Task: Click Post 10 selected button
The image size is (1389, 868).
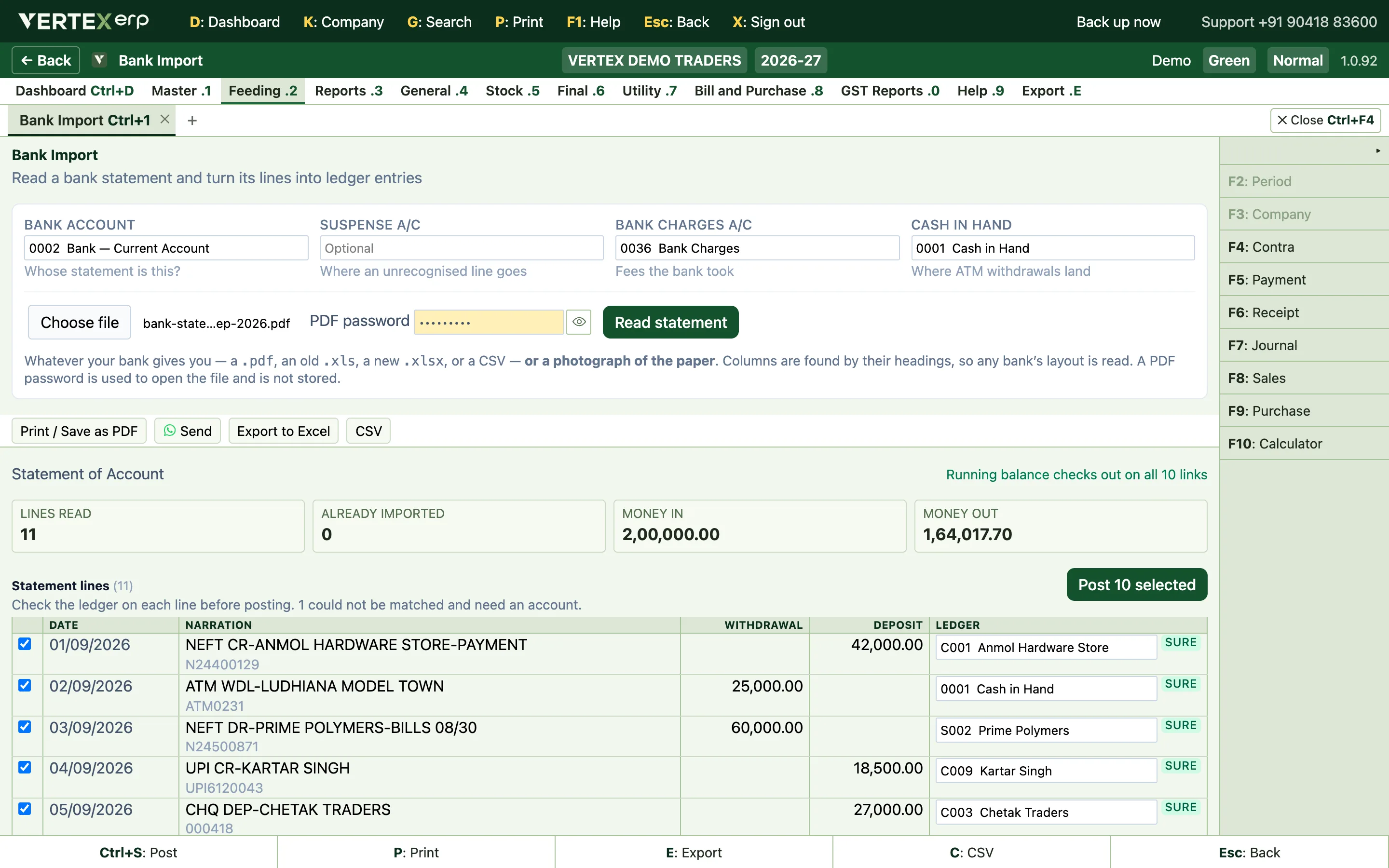Action: [x=1136, y=584]
